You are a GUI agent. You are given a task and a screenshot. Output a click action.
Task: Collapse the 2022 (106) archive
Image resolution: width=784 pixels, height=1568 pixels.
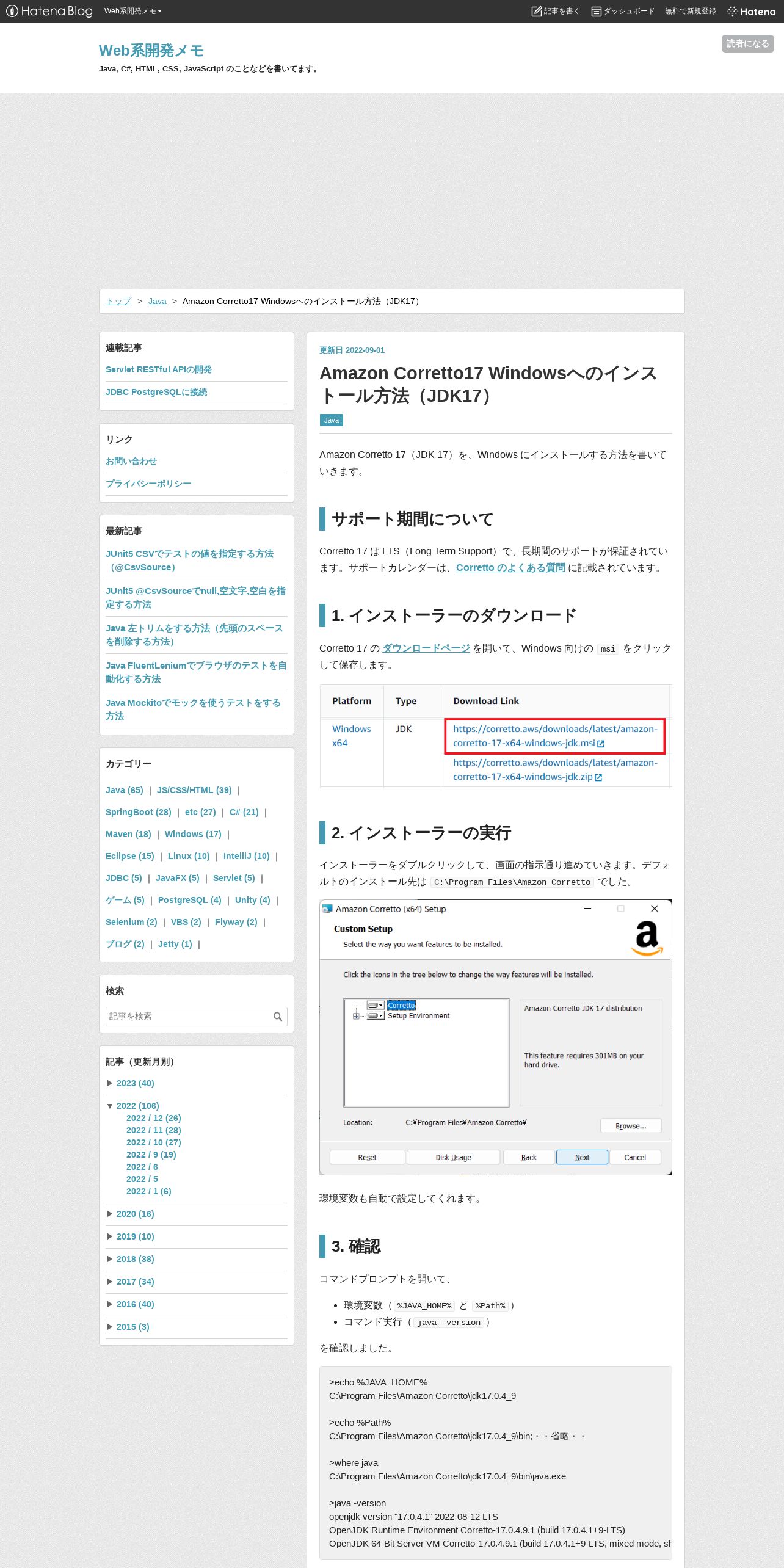(x=110, y=1106)
